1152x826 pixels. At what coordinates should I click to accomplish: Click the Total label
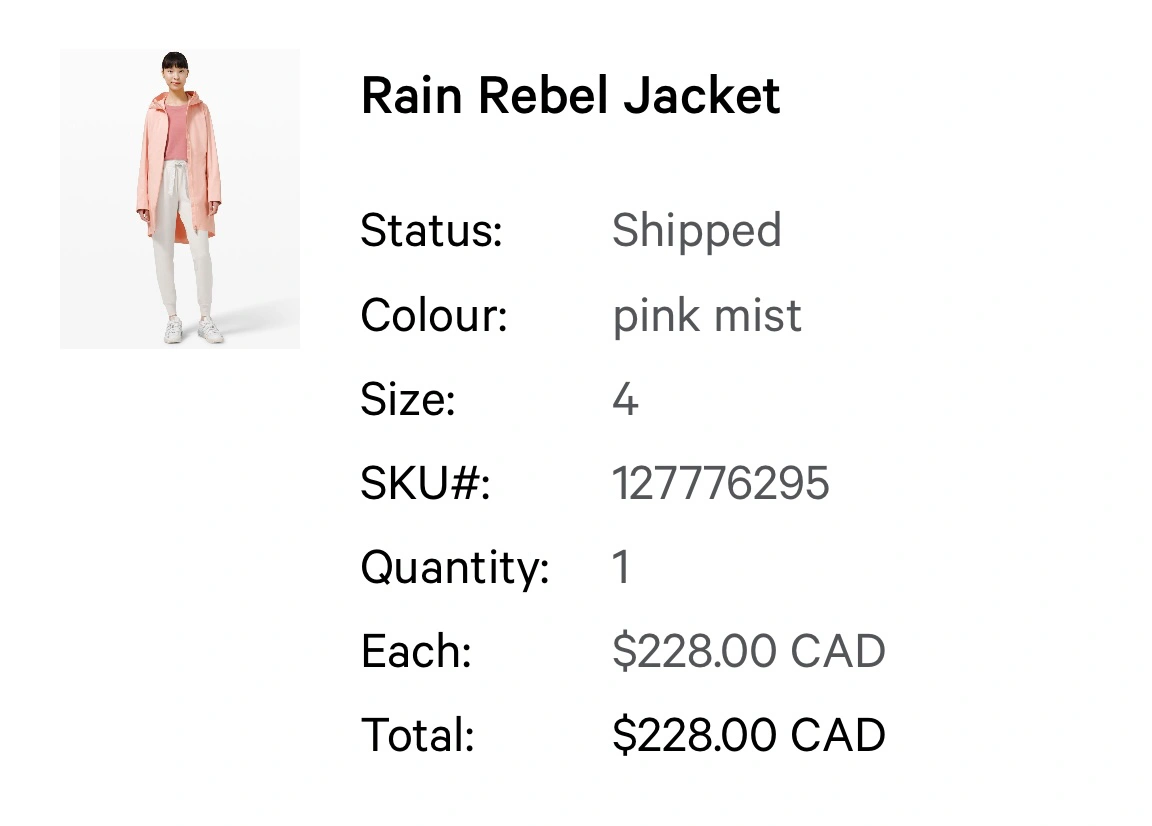(417, 736)
